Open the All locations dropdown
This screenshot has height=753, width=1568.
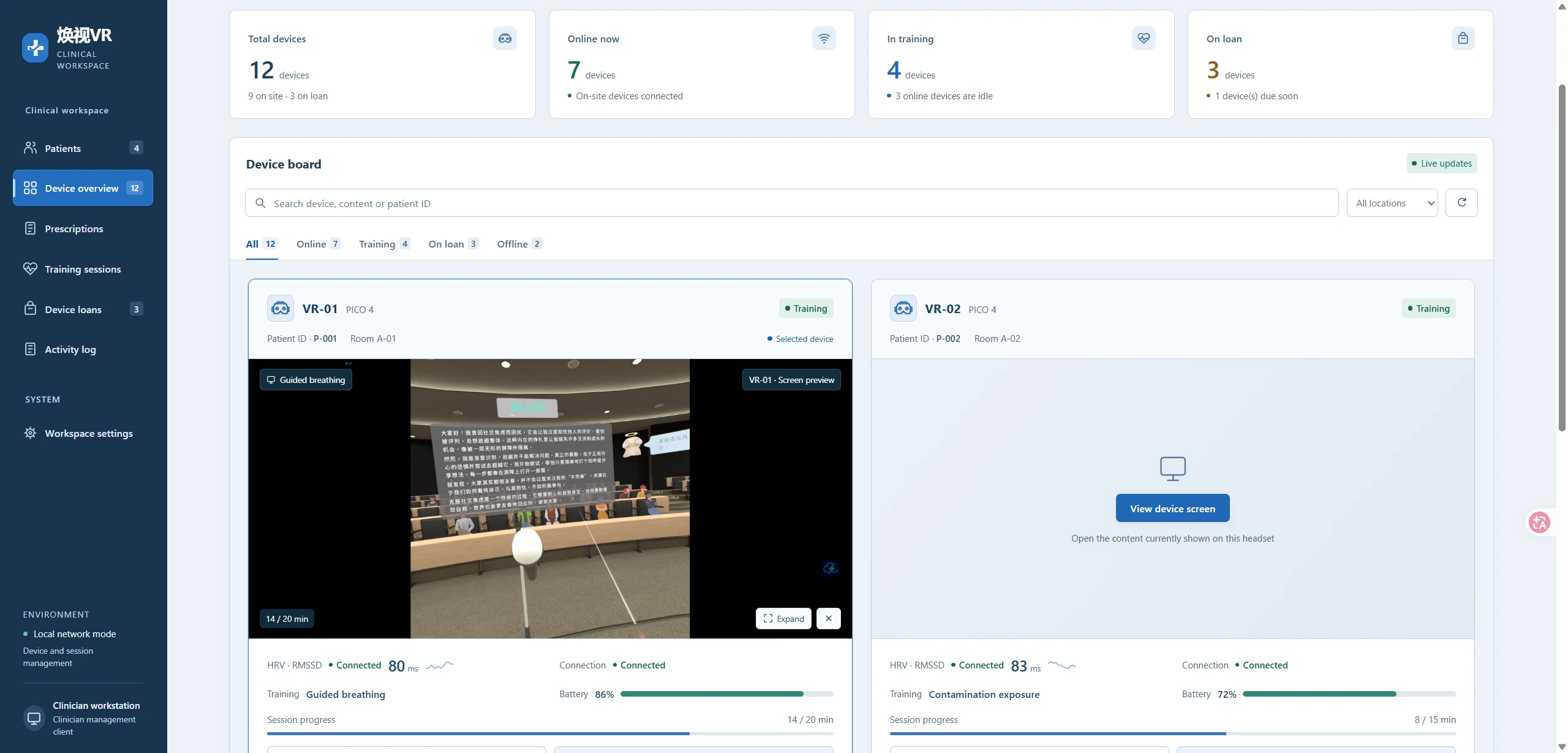pos(1392,203)
